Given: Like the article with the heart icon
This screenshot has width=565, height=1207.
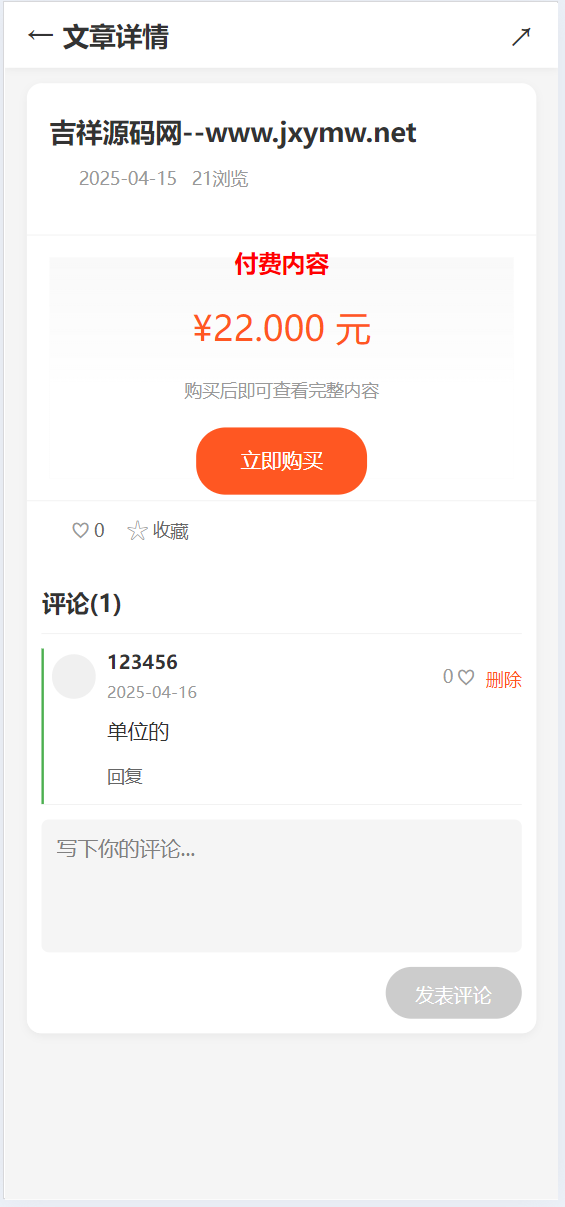Looking at the screenshot, I should [x=80, y=531].
